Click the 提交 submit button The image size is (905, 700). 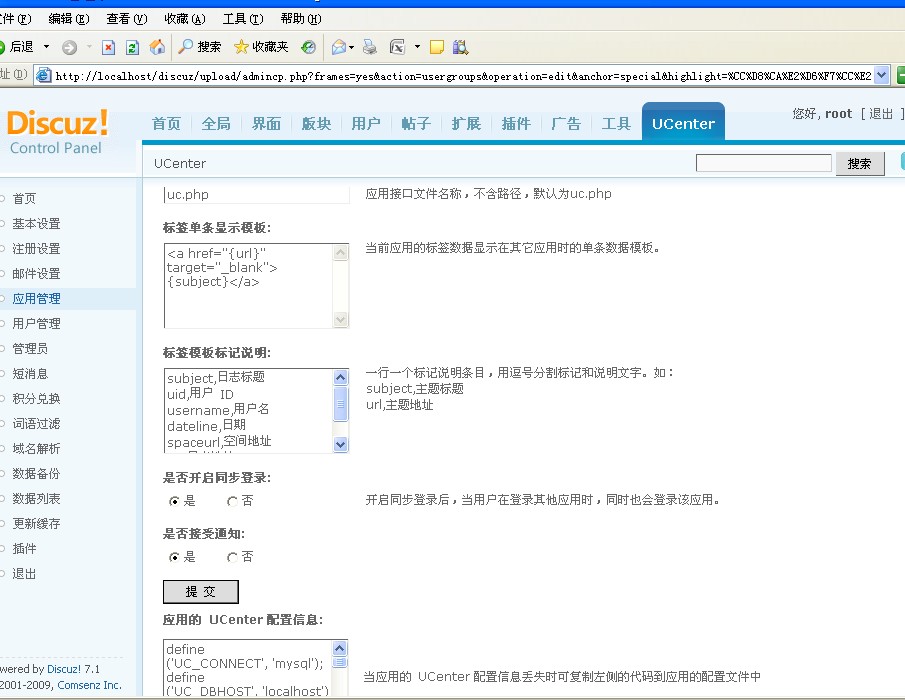[201, 592]
